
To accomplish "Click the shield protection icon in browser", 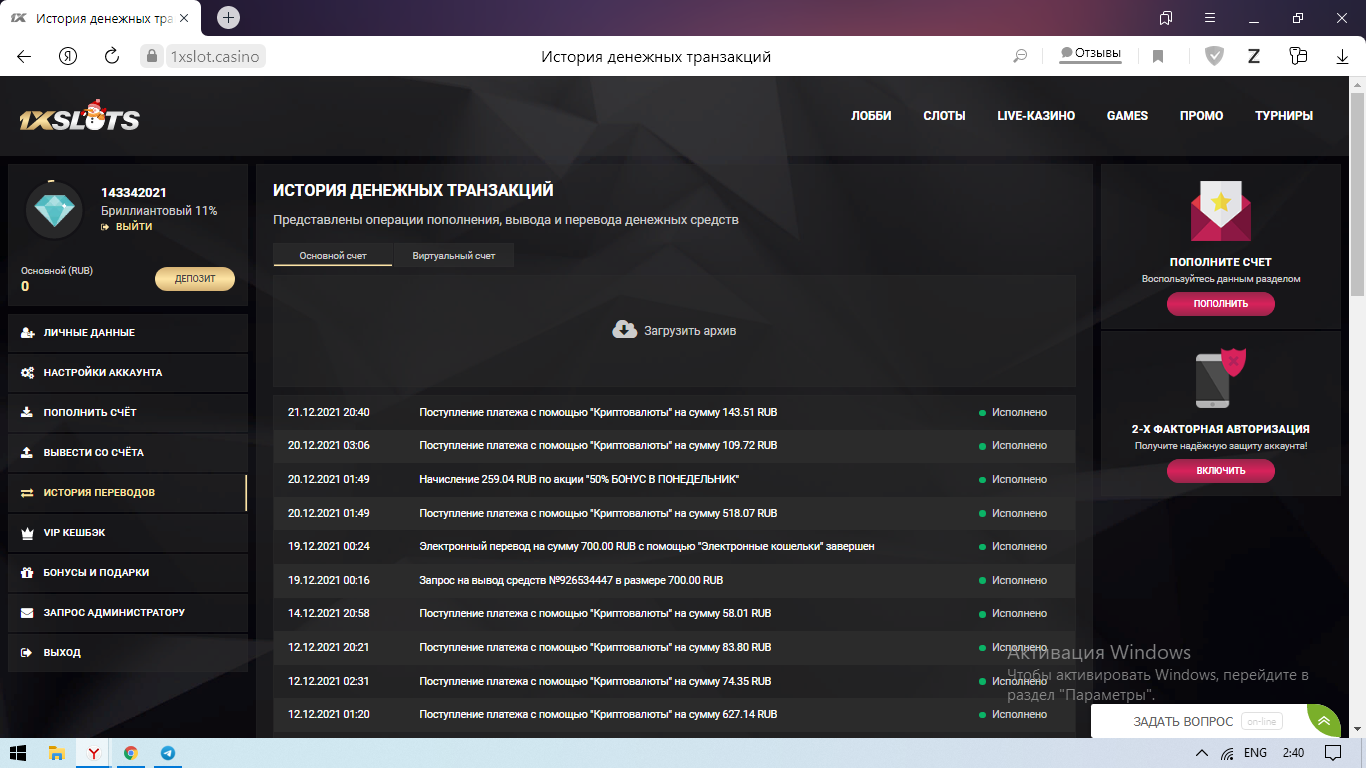I will coord(1214,56).
